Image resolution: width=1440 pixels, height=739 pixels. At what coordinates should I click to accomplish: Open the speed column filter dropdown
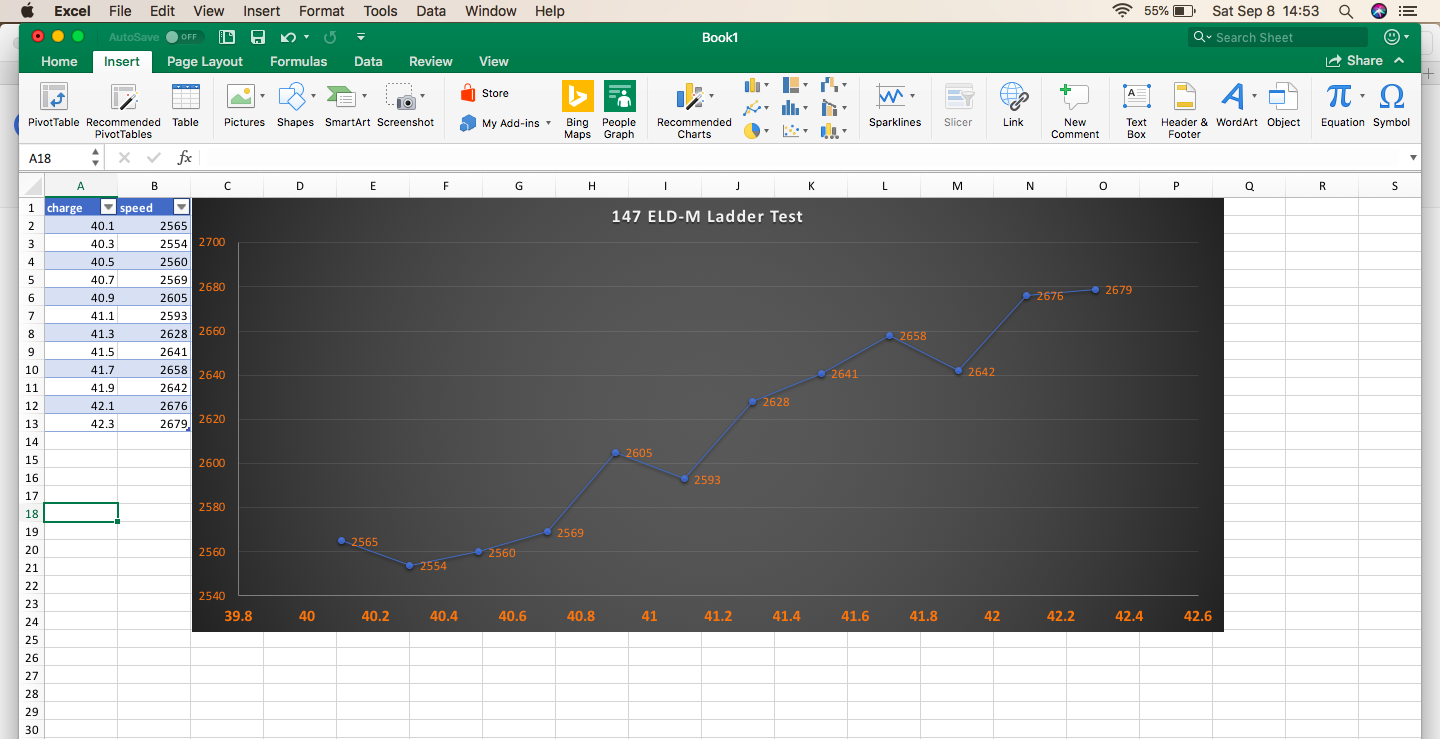point(181,208)
